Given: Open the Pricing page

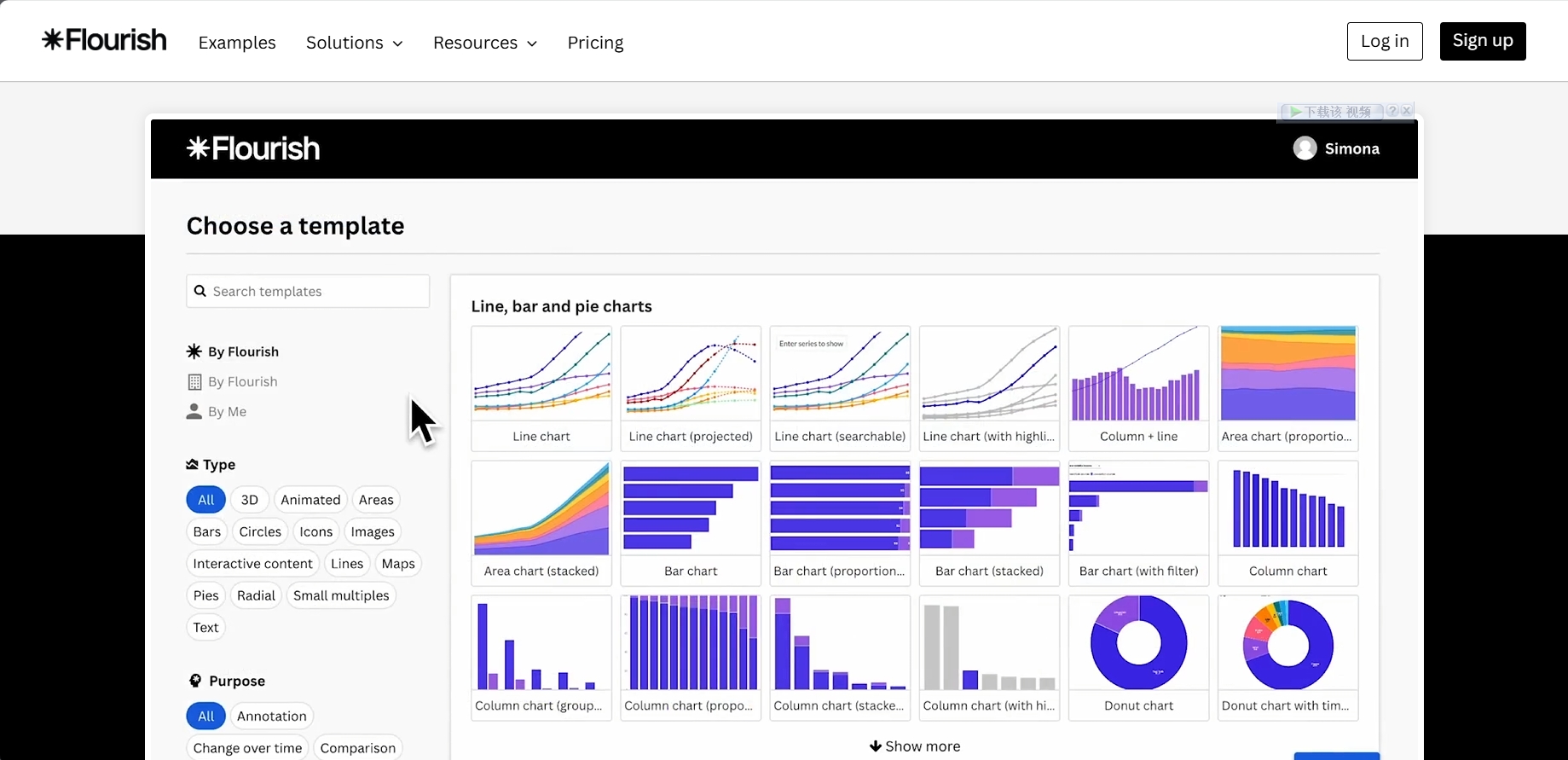Looking at the screenshot, I should click(595, 43).
